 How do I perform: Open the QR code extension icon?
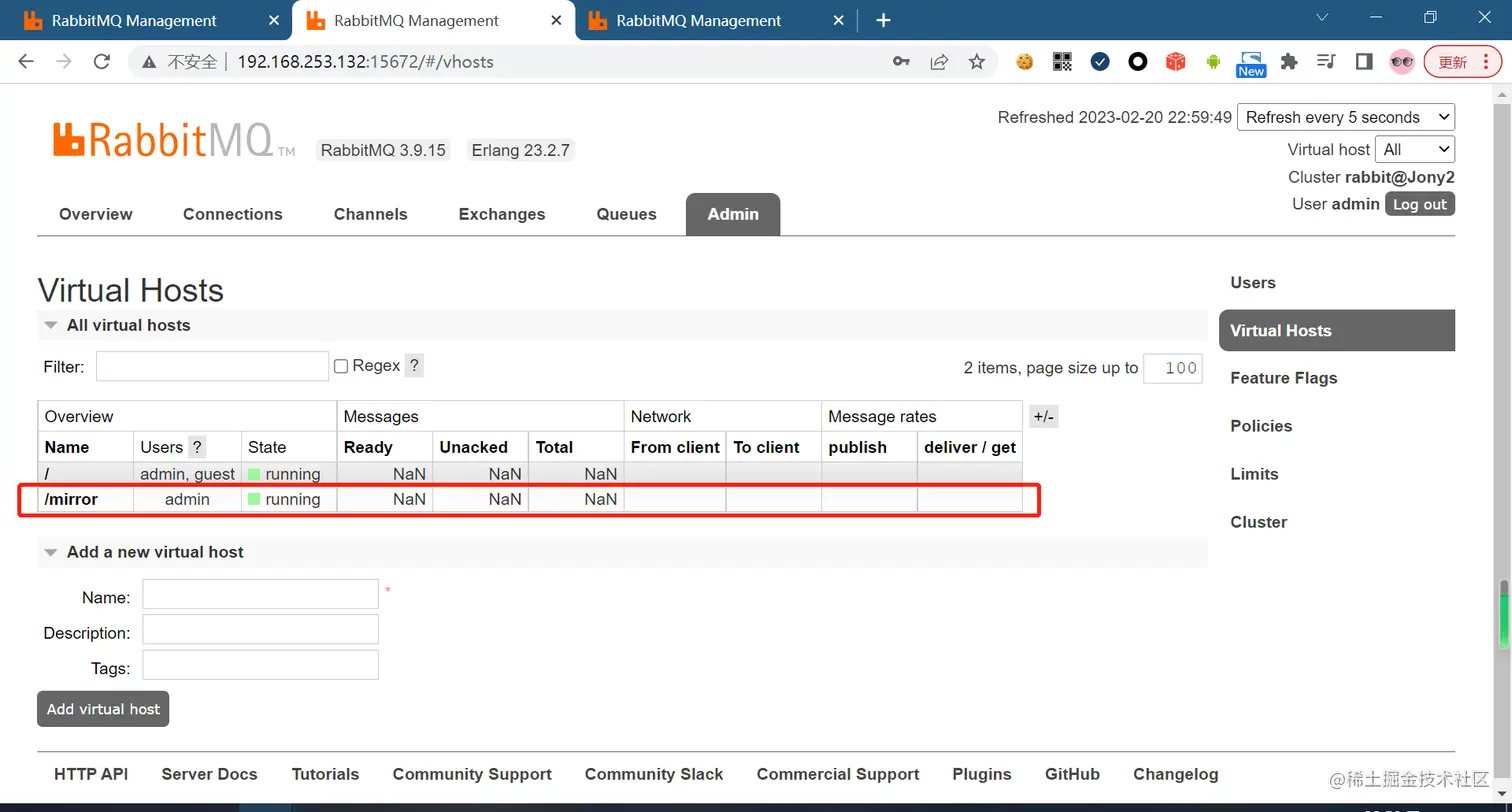coord(1062,62)
